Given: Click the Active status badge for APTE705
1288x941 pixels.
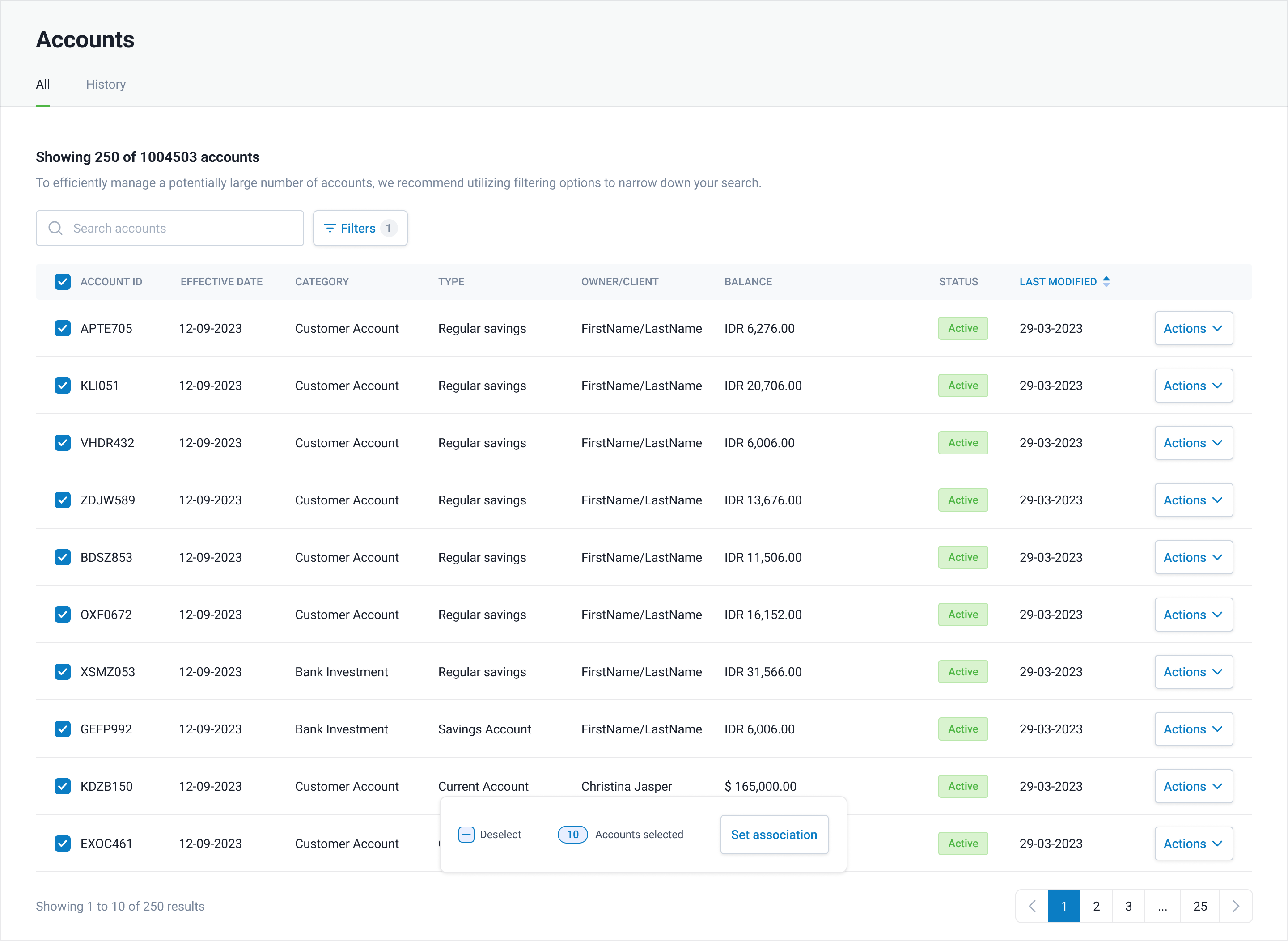Looking at the screenshot, I should [963, 329].
